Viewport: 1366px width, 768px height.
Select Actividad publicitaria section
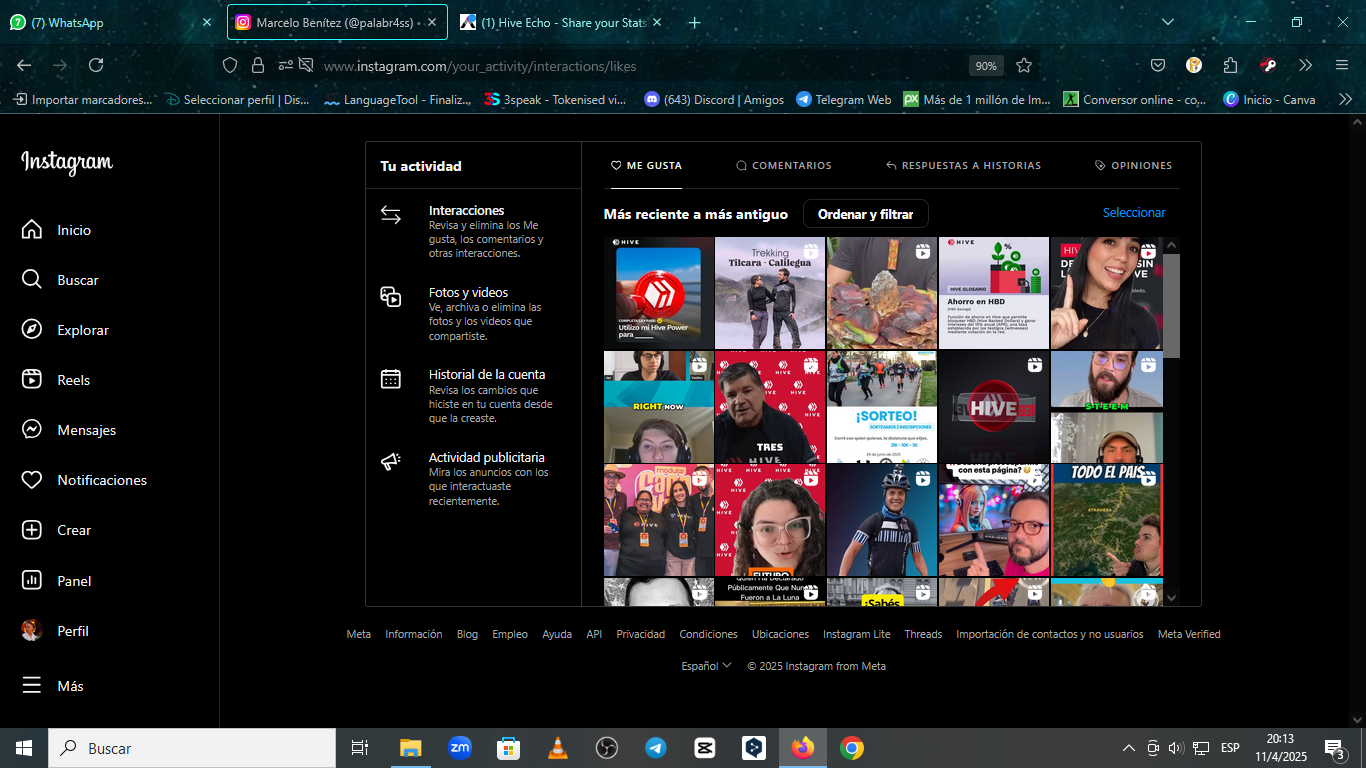pos(473,478)
